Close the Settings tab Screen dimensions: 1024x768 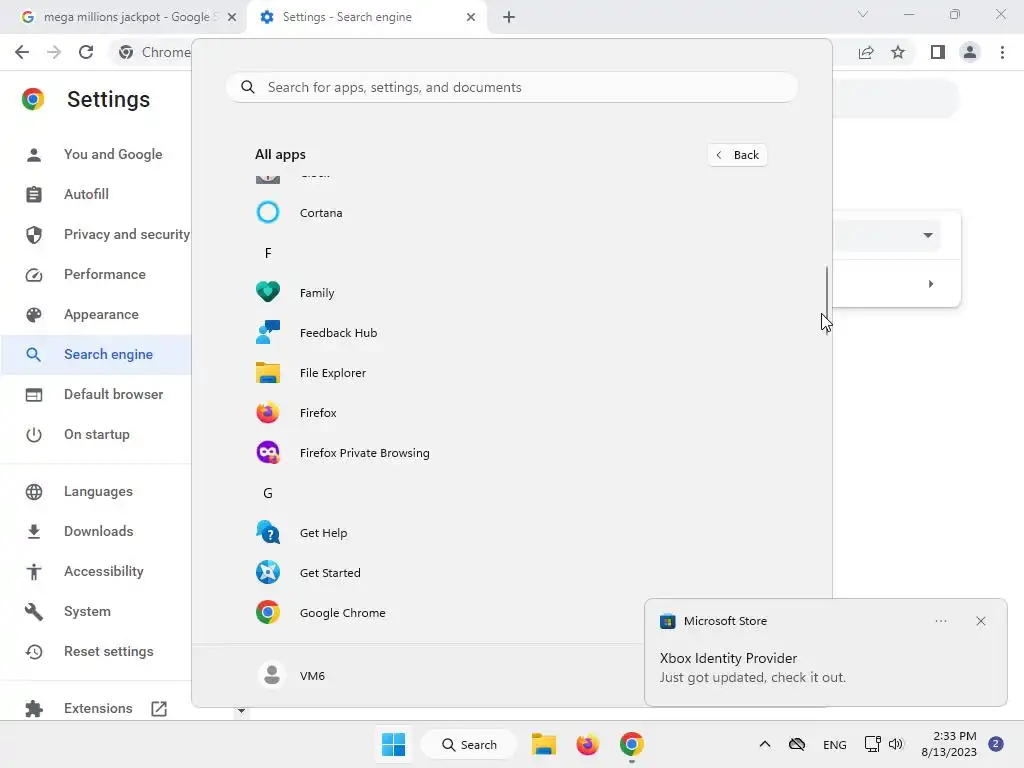[x=471, y=17]
